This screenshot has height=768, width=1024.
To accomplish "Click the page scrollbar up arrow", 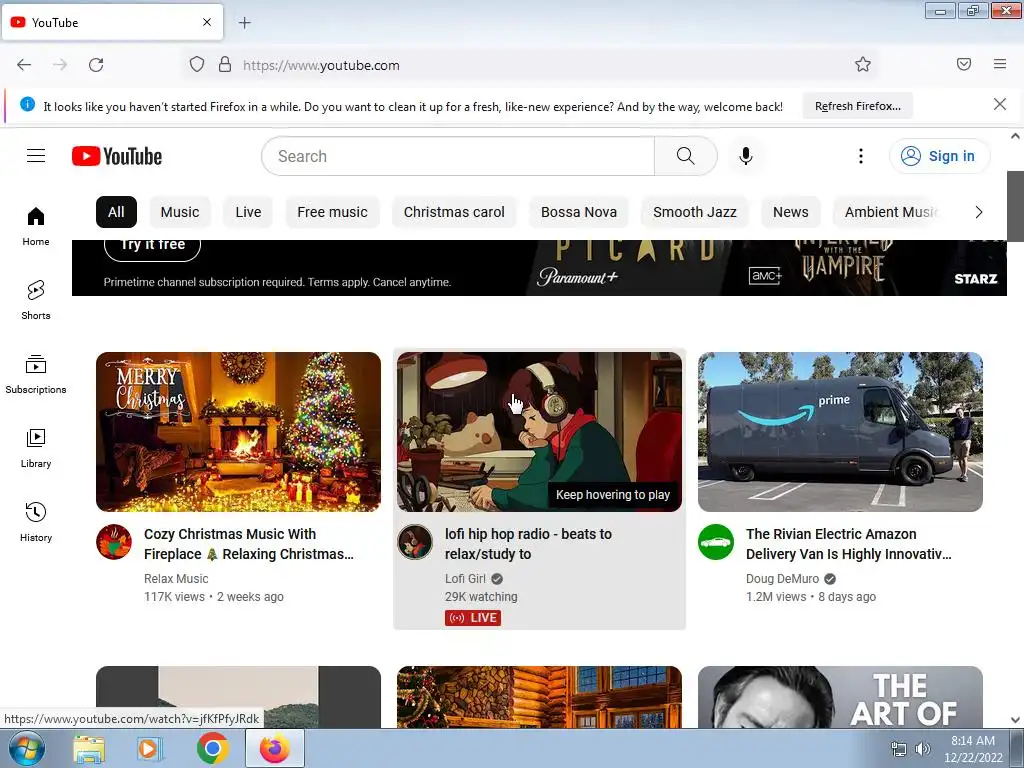I will tap(1015, 136).
